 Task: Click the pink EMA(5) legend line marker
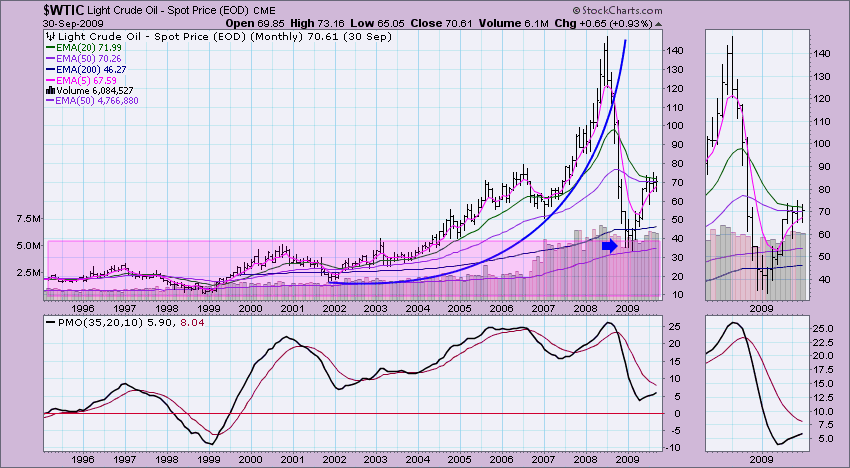(x=51, y=80)
